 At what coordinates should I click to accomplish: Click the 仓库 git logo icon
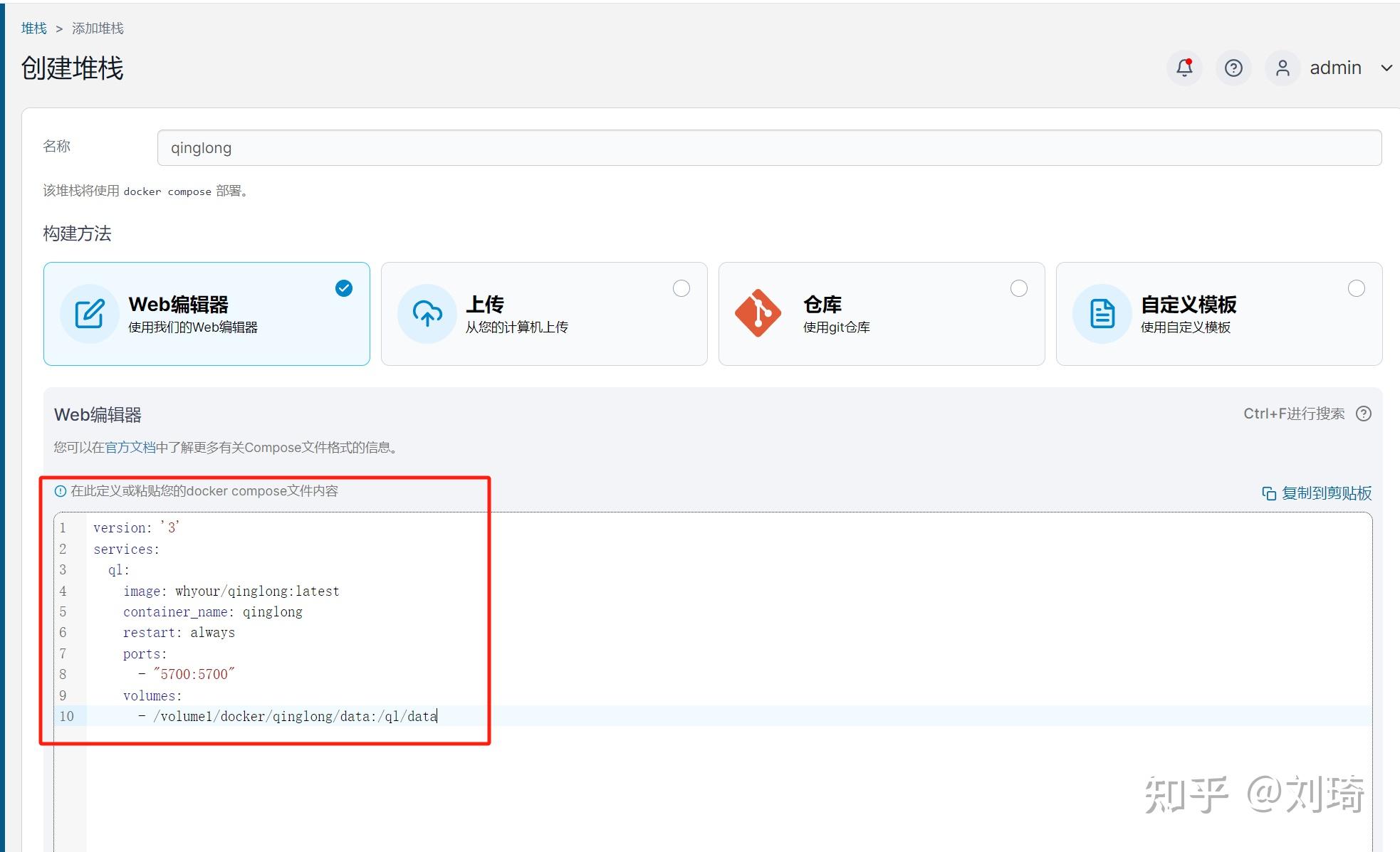coord(758,313)
